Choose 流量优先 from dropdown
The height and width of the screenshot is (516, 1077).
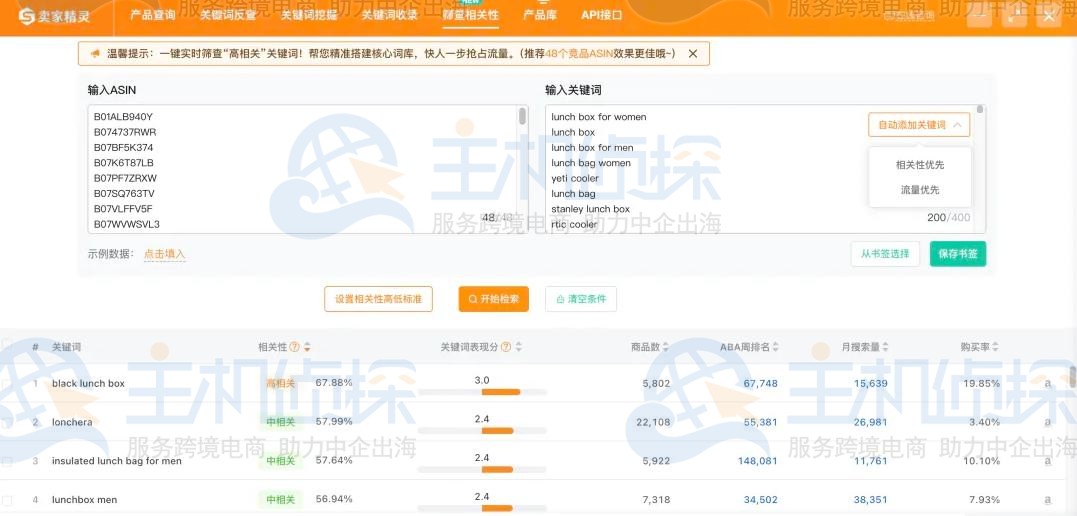(920, 190)
